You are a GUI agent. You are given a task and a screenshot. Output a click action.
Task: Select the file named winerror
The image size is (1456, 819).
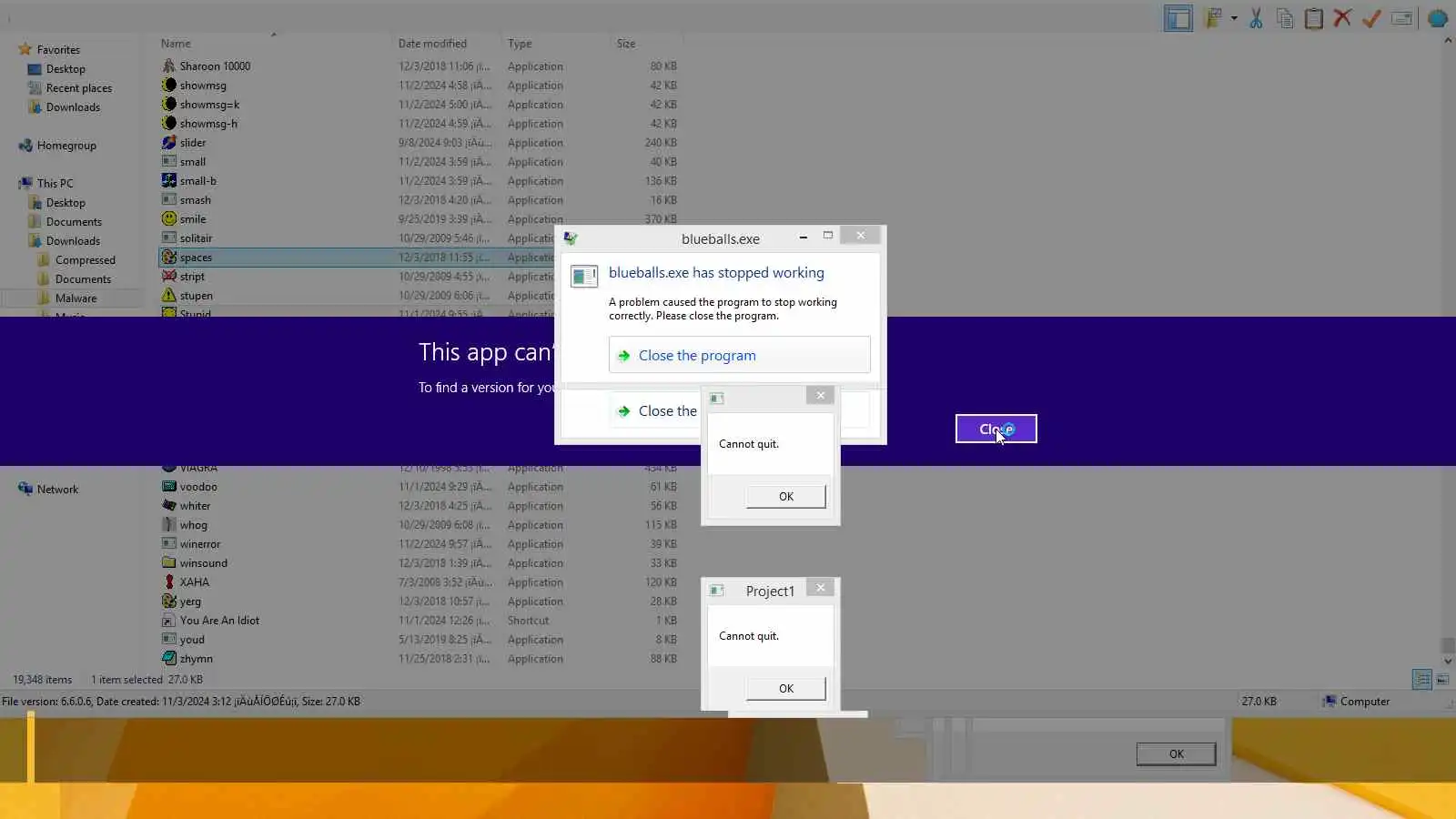[x=200, y=544]
